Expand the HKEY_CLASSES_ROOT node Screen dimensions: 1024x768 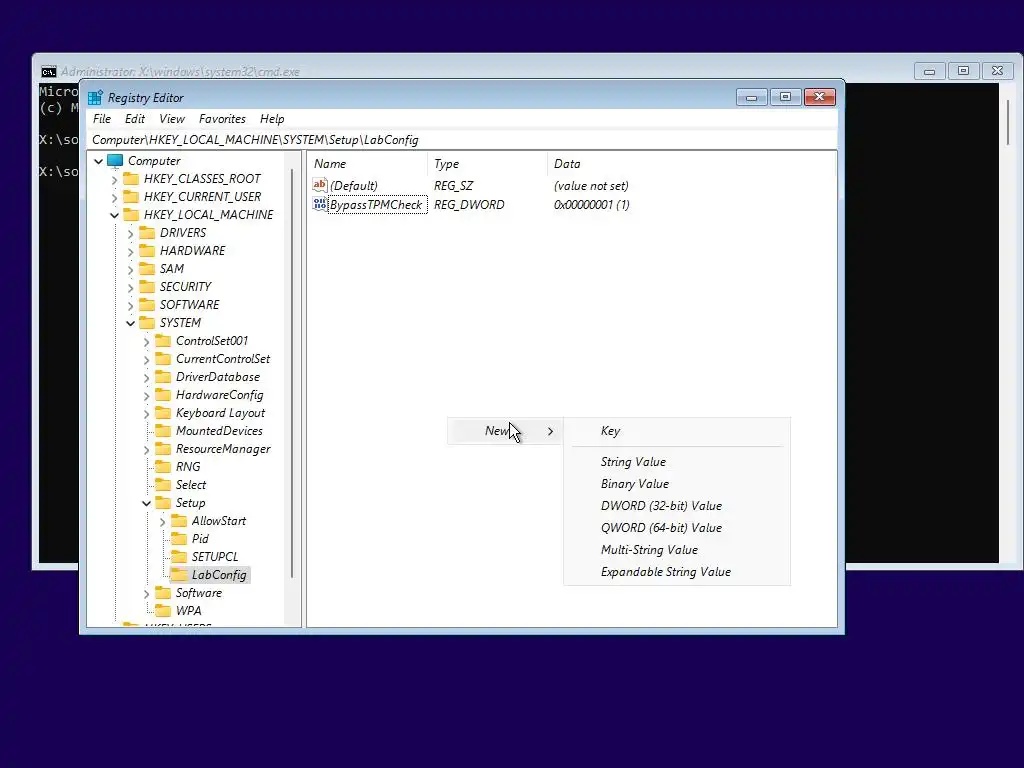114,179
